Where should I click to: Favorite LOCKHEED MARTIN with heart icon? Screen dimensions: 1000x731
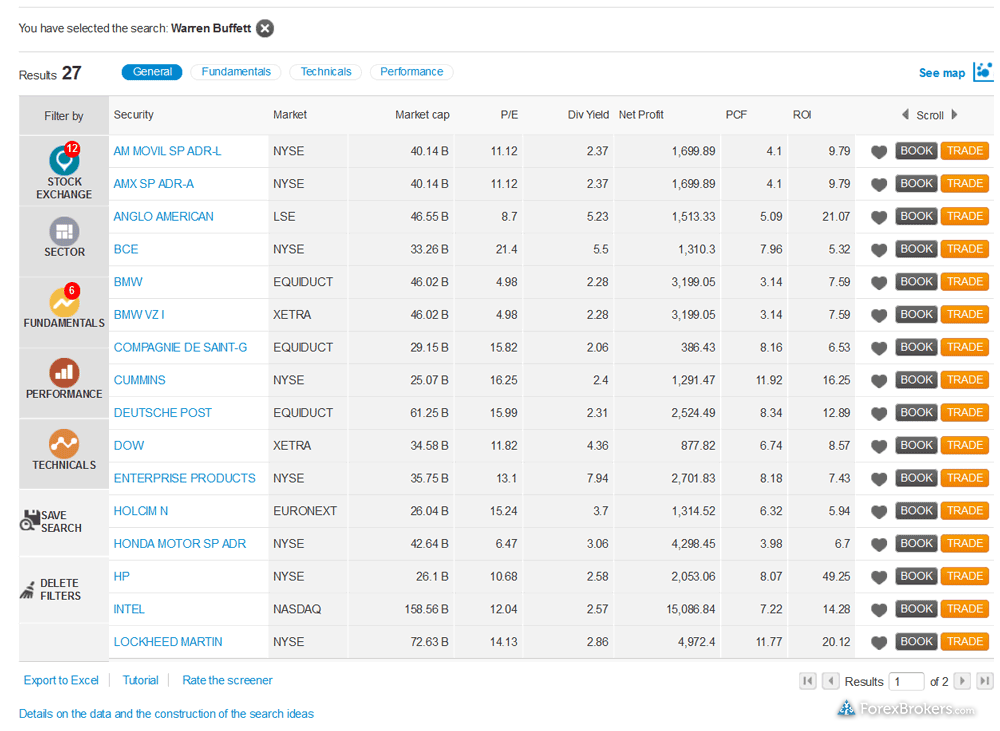879,642
